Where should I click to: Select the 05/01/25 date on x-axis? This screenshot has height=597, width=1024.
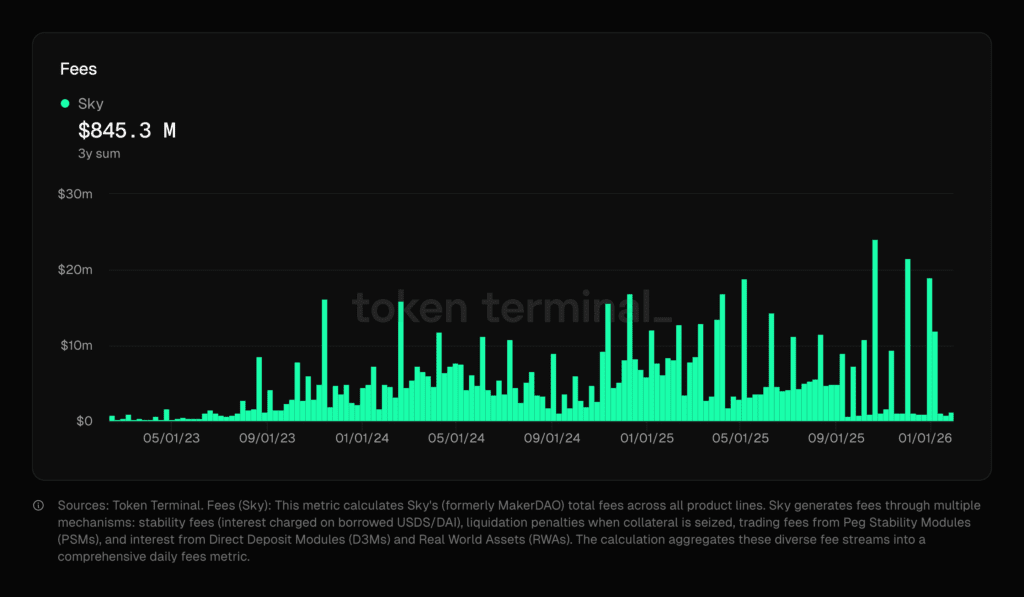coord(741,439)
